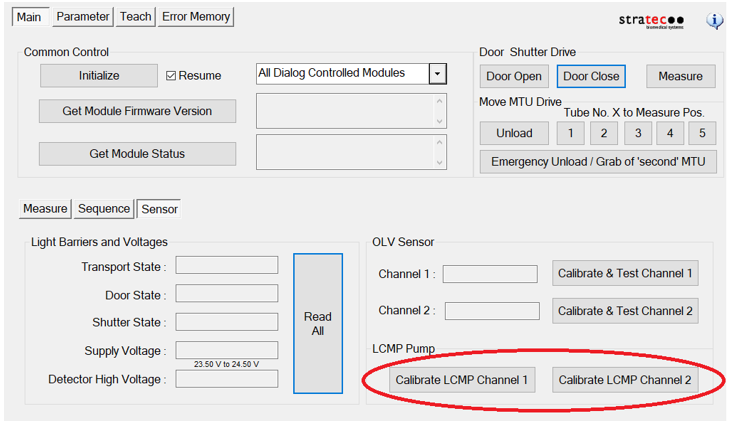Click Calibrate & Test Channel 1
Image resolution: width=729 pixels, height=430 pixels.
pyautogui.click(x=625, y=273)
